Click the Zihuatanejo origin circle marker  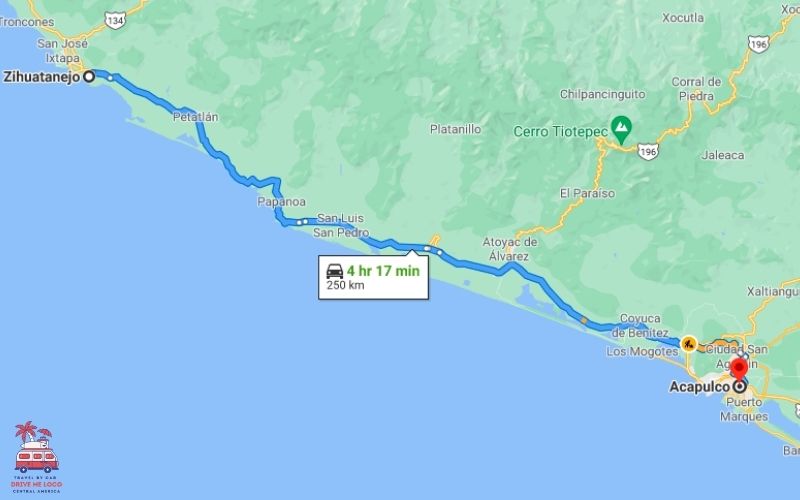click(89, 77)
